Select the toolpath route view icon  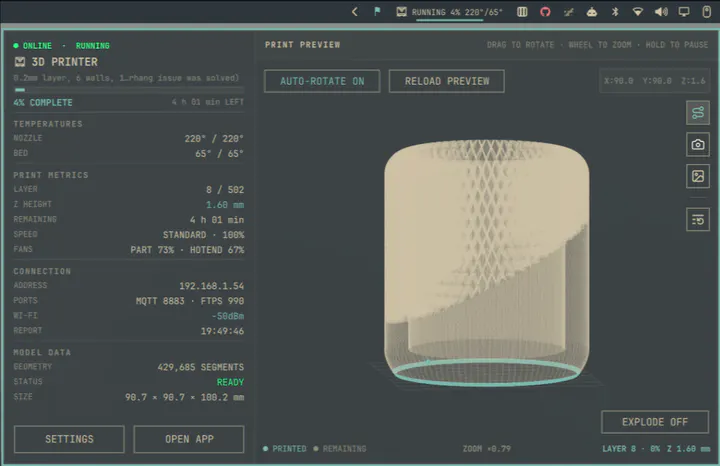[698, 113]
